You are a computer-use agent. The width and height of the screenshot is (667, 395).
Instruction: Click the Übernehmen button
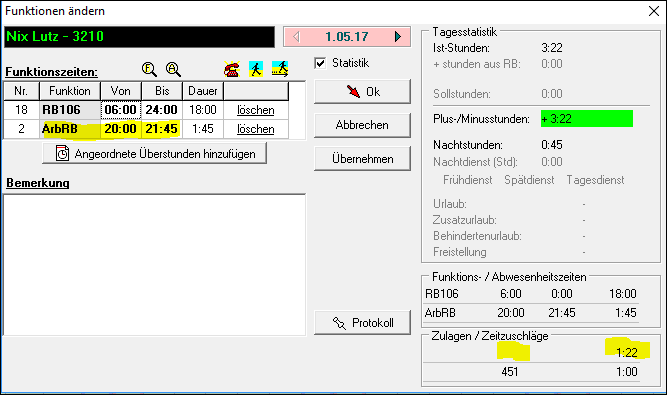[x=362, y=159]
